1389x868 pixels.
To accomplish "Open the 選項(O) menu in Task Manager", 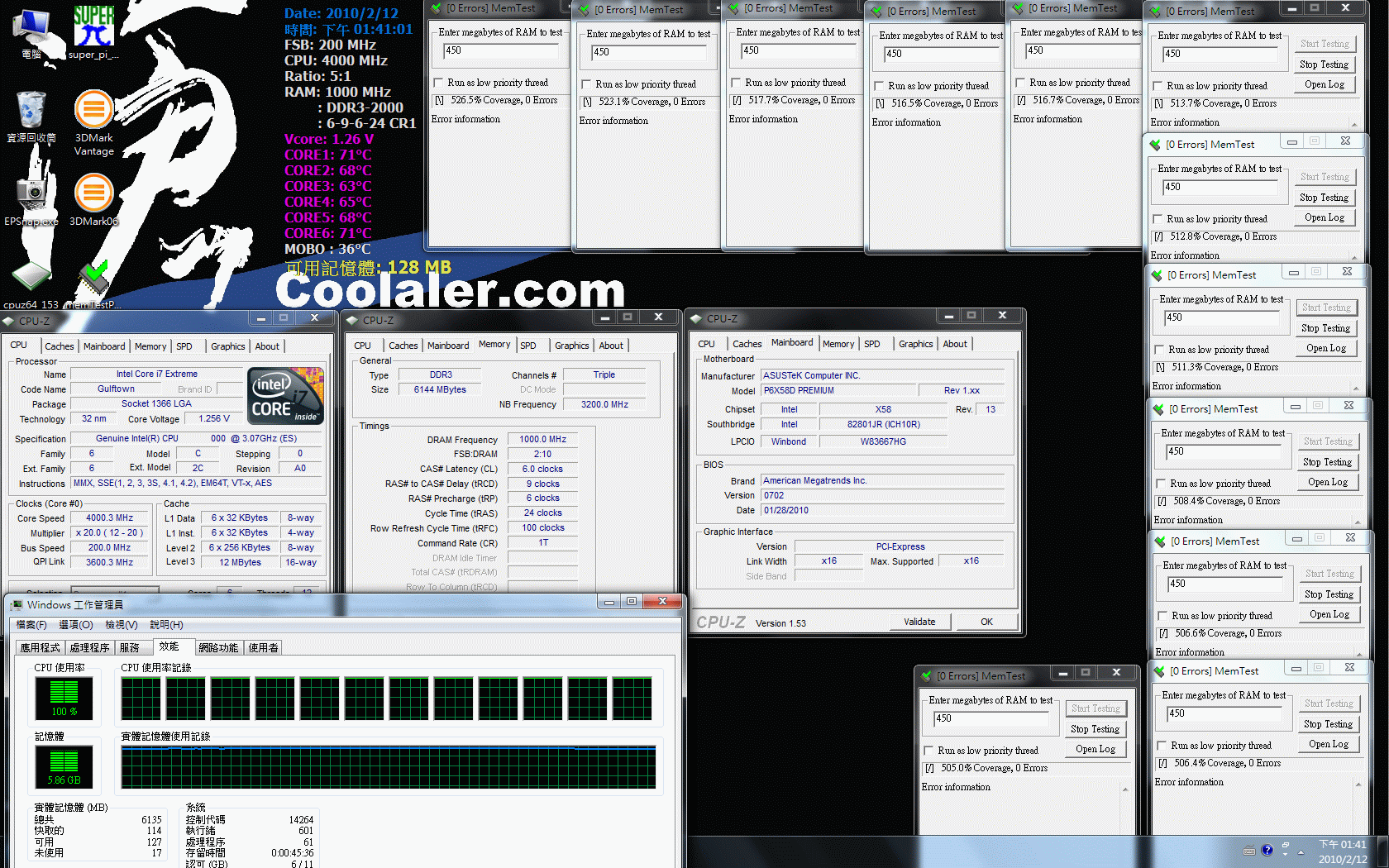I will coord(76,625).
